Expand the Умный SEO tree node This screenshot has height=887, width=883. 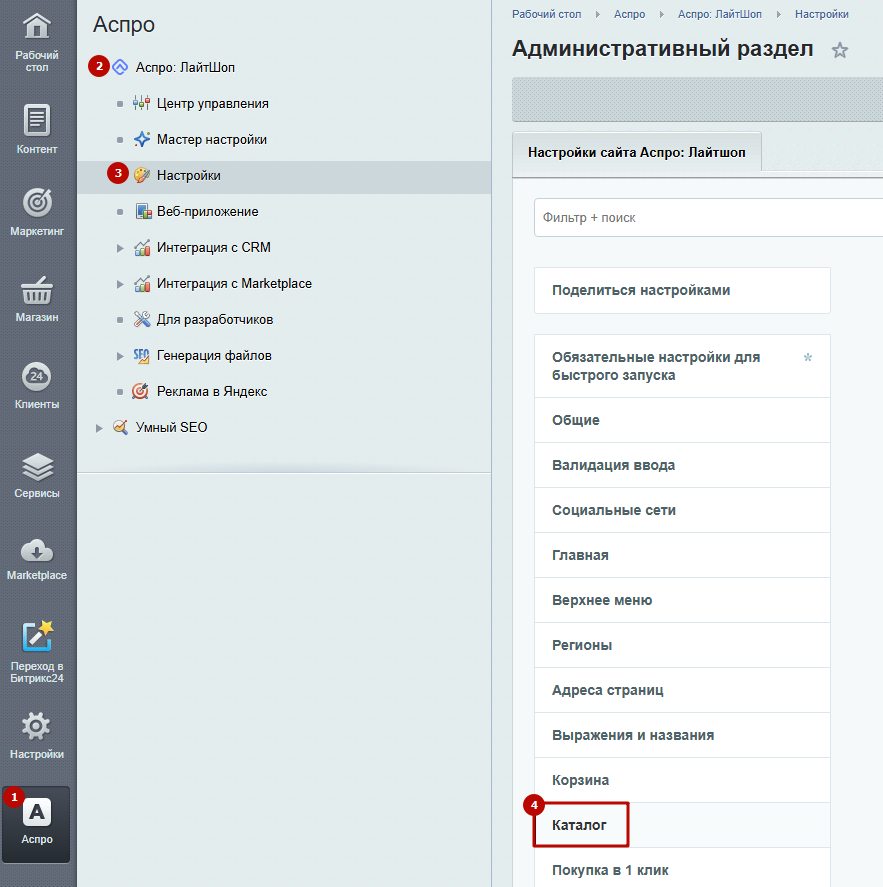99,428
